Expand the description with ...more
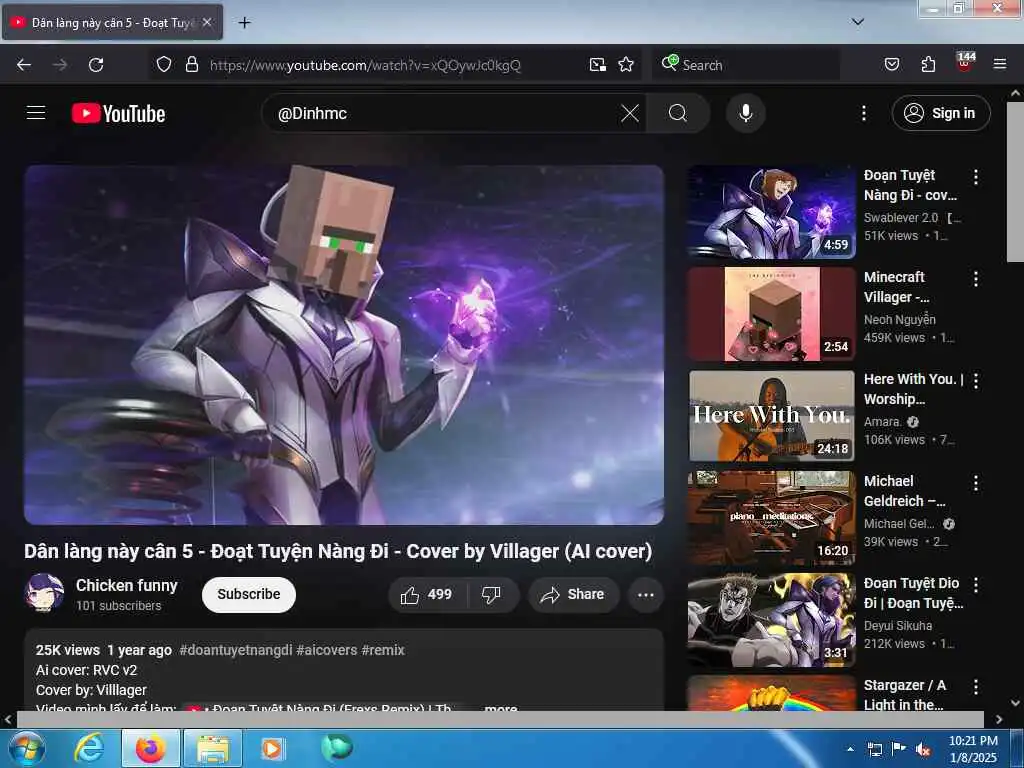This screenshot has width=1024, height=768. coord(501,707)
